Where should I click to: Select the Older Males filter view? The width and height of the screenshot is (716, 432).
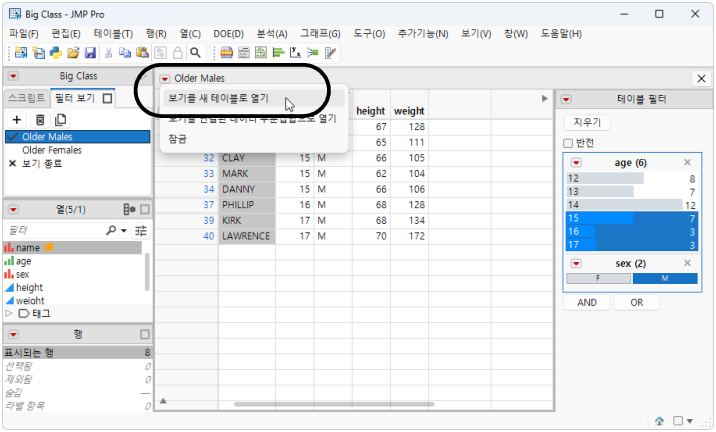[x=78, y=137]
